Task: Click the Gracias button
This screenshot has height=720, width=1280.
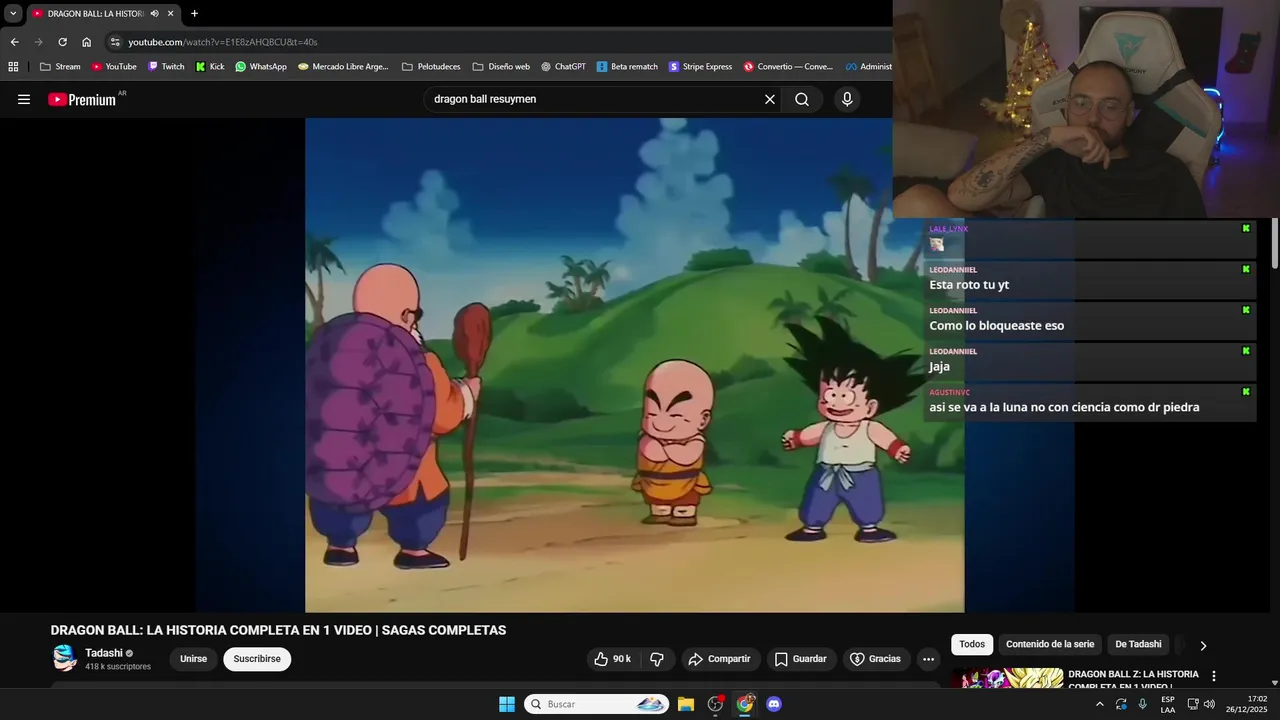Action: click(877, 659)
